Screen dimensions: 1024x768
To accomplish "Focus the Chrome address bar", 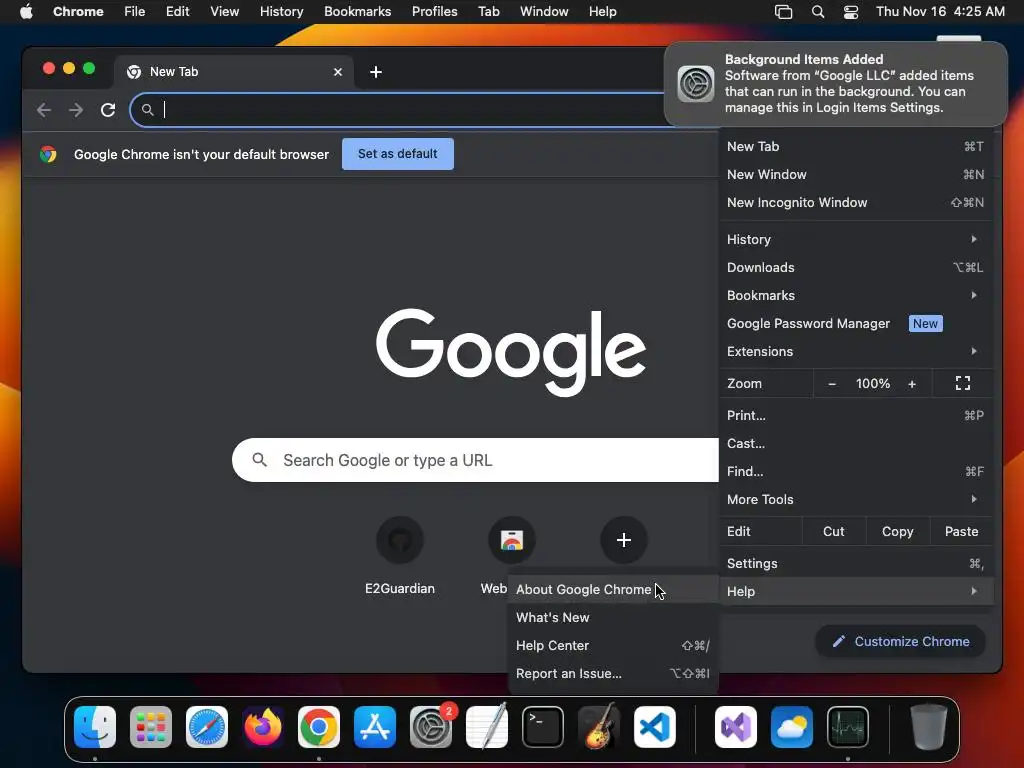I will 398,110.
